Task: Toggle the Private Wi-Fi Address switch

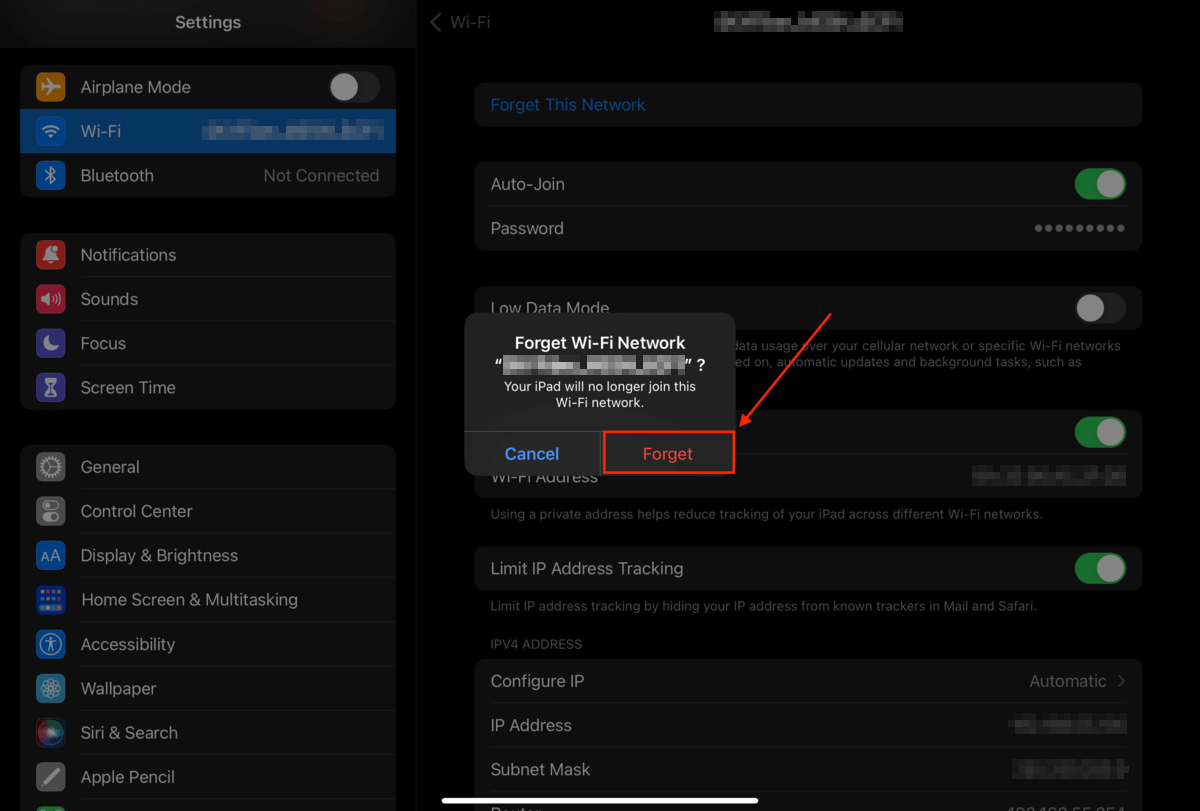Action: (1100, 432)
